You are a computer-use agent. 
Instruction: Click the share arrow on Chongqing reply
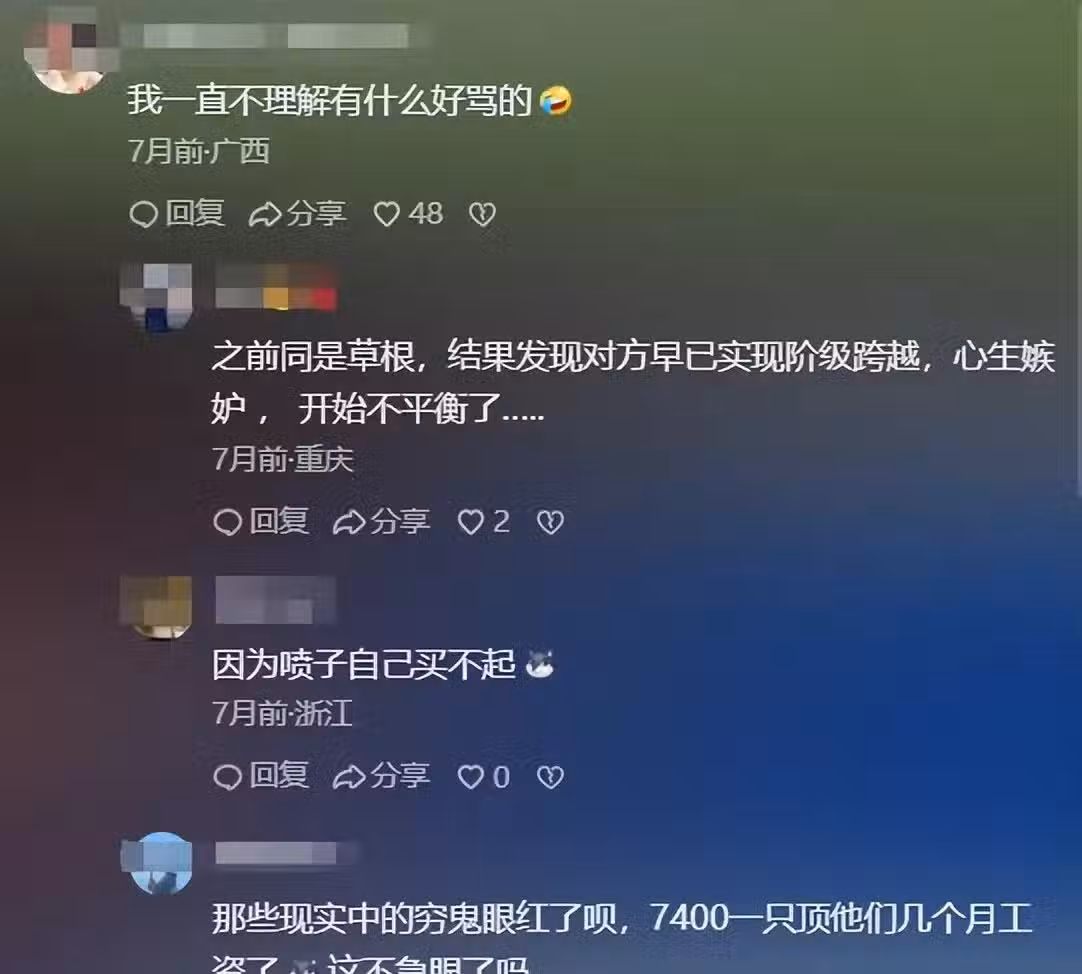(349, 522)
